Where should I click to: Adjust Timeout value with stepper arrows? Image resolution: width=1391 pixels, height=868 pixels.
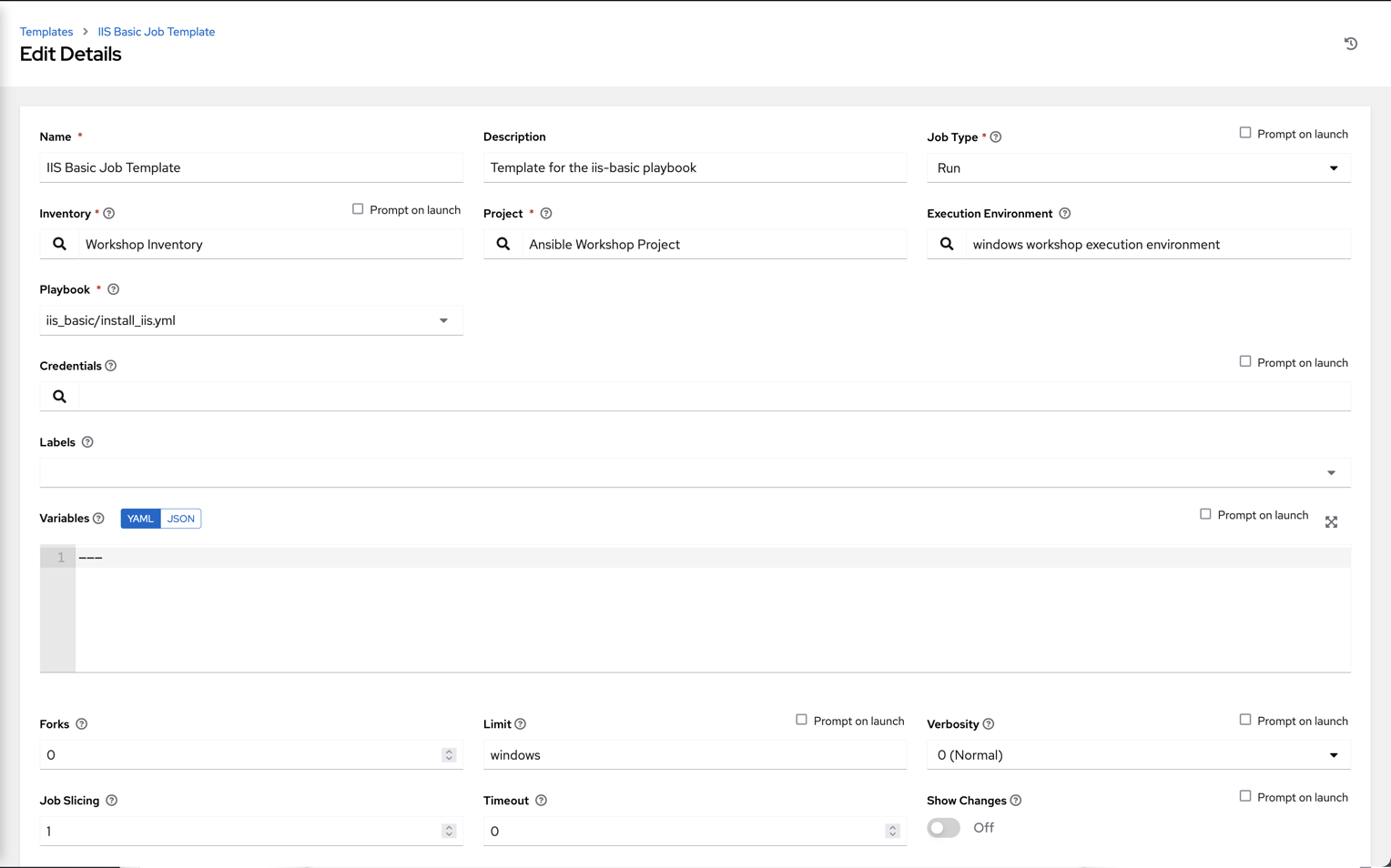893,831
